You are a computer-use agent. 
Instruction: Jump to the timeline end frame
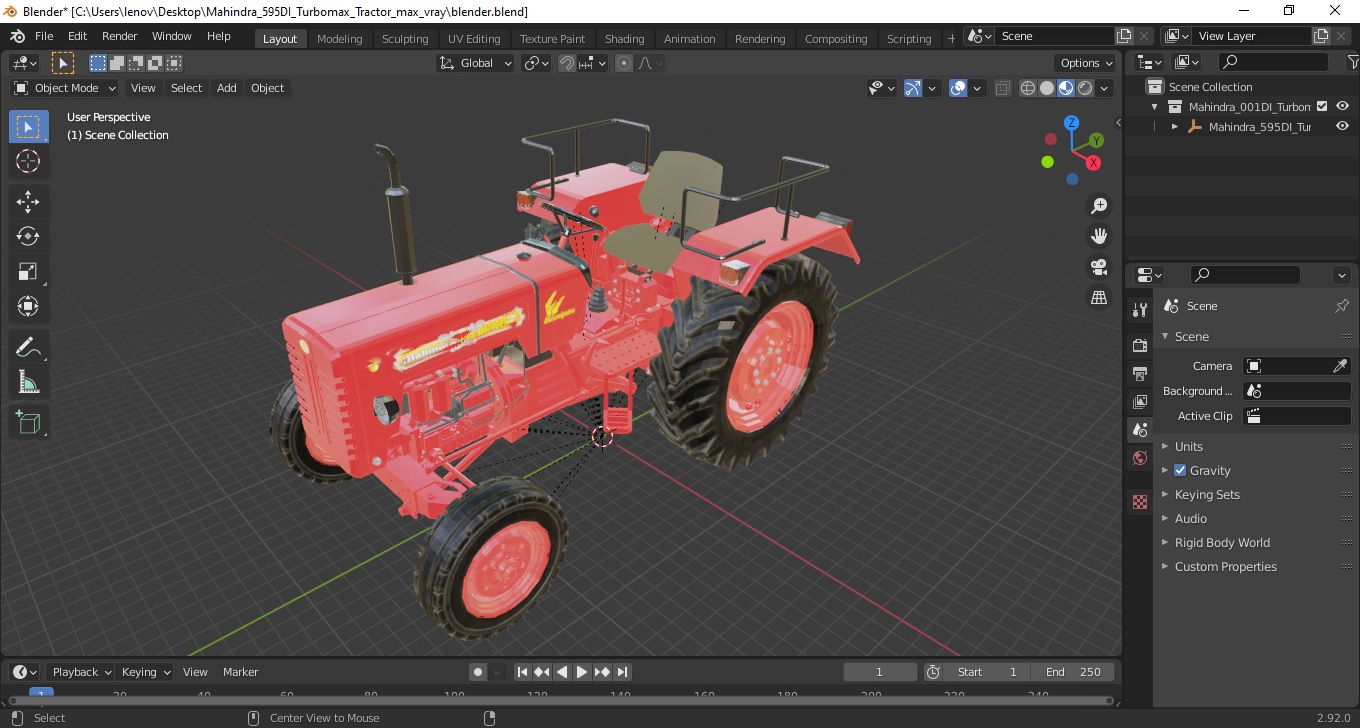point(622,672)
